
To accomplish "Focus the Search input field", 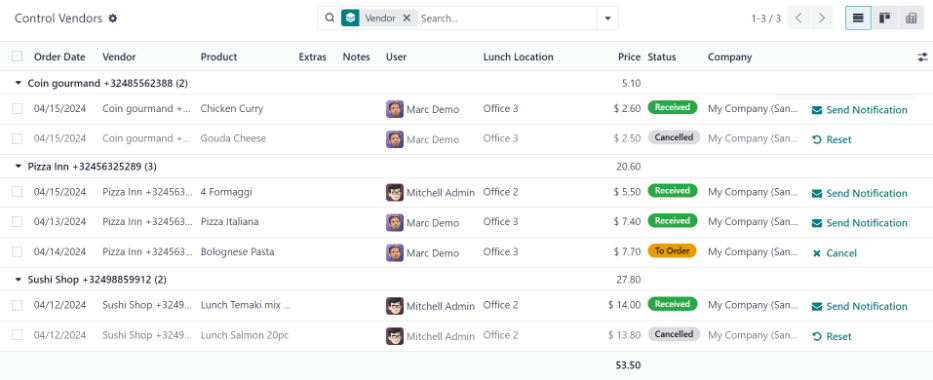I will pyautogui.click(x=508, y=18).
